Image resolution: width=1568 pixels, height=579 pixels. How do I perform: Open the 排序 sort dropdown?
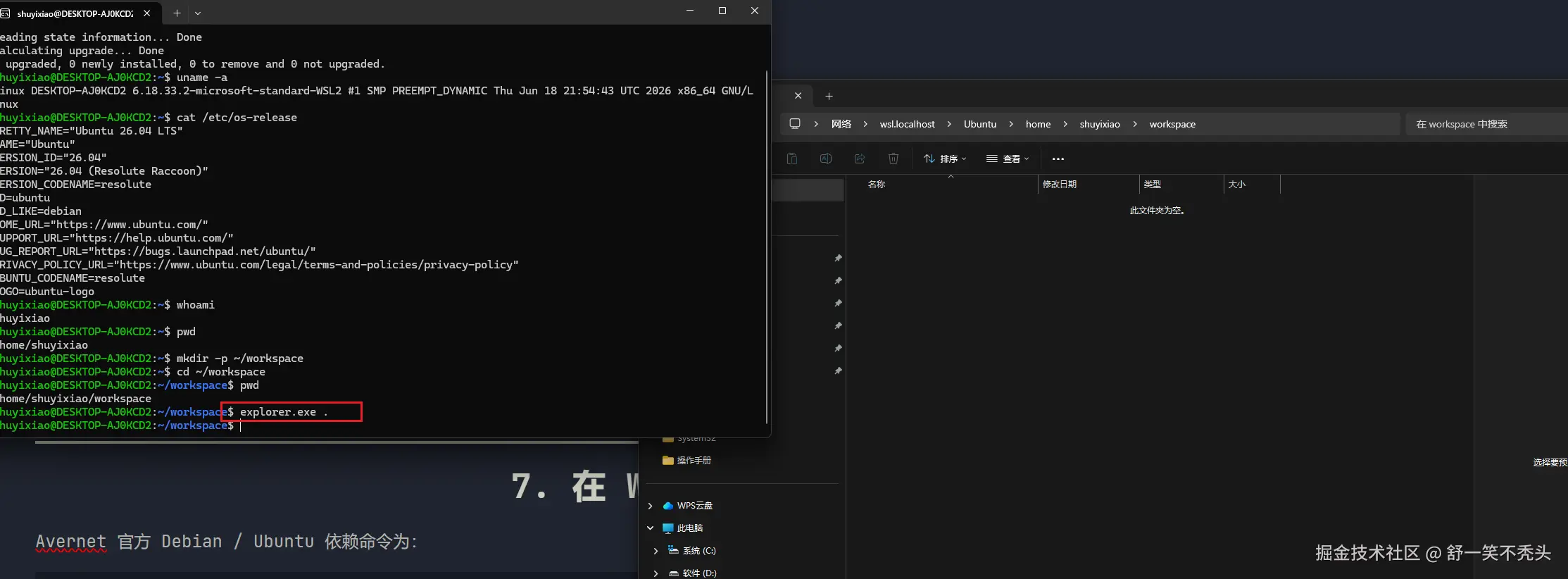[945, 159]
